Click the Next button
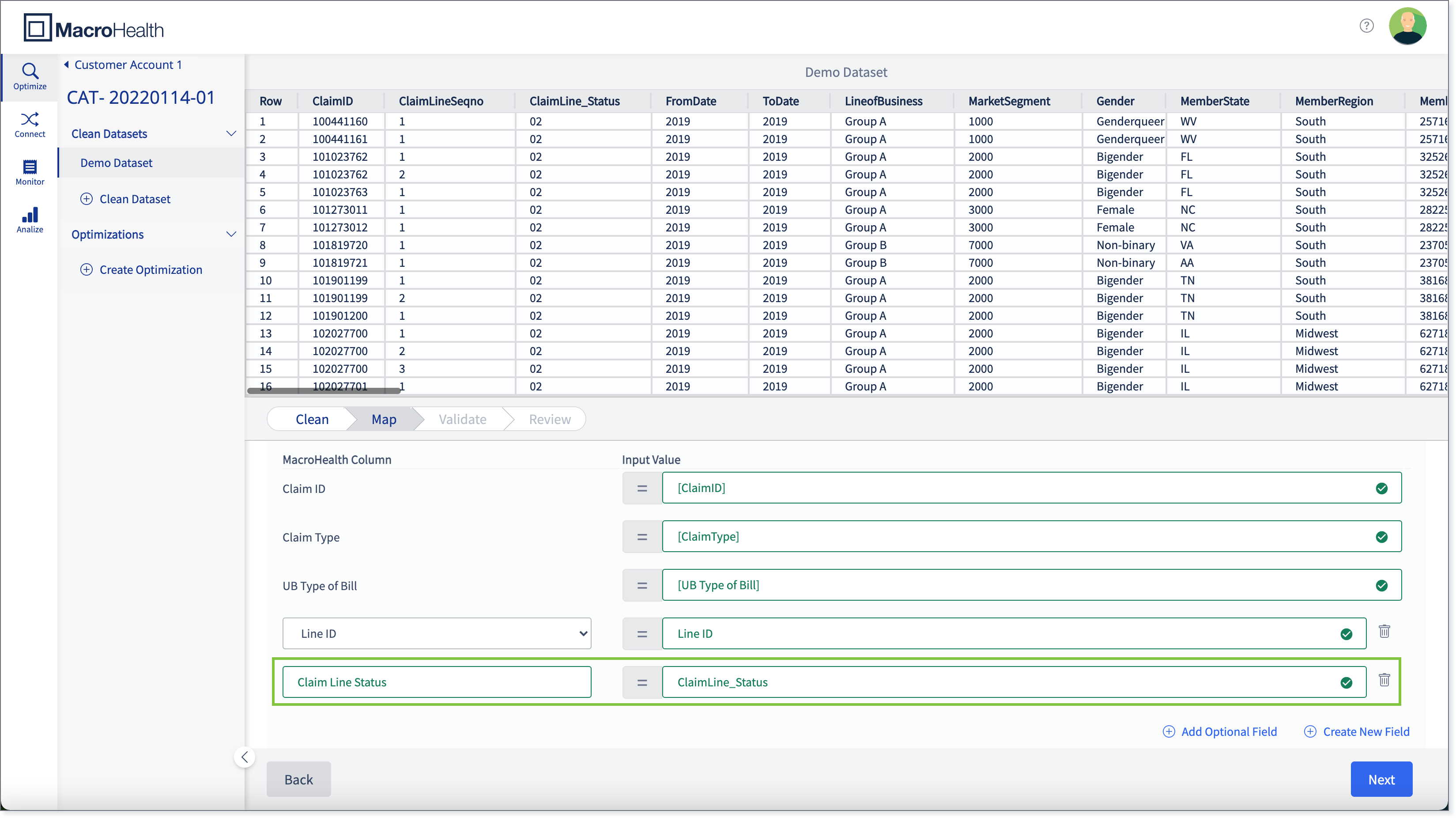This screenshot has width=1456, height=818. pyautogui.click(x=1381, y=779)
